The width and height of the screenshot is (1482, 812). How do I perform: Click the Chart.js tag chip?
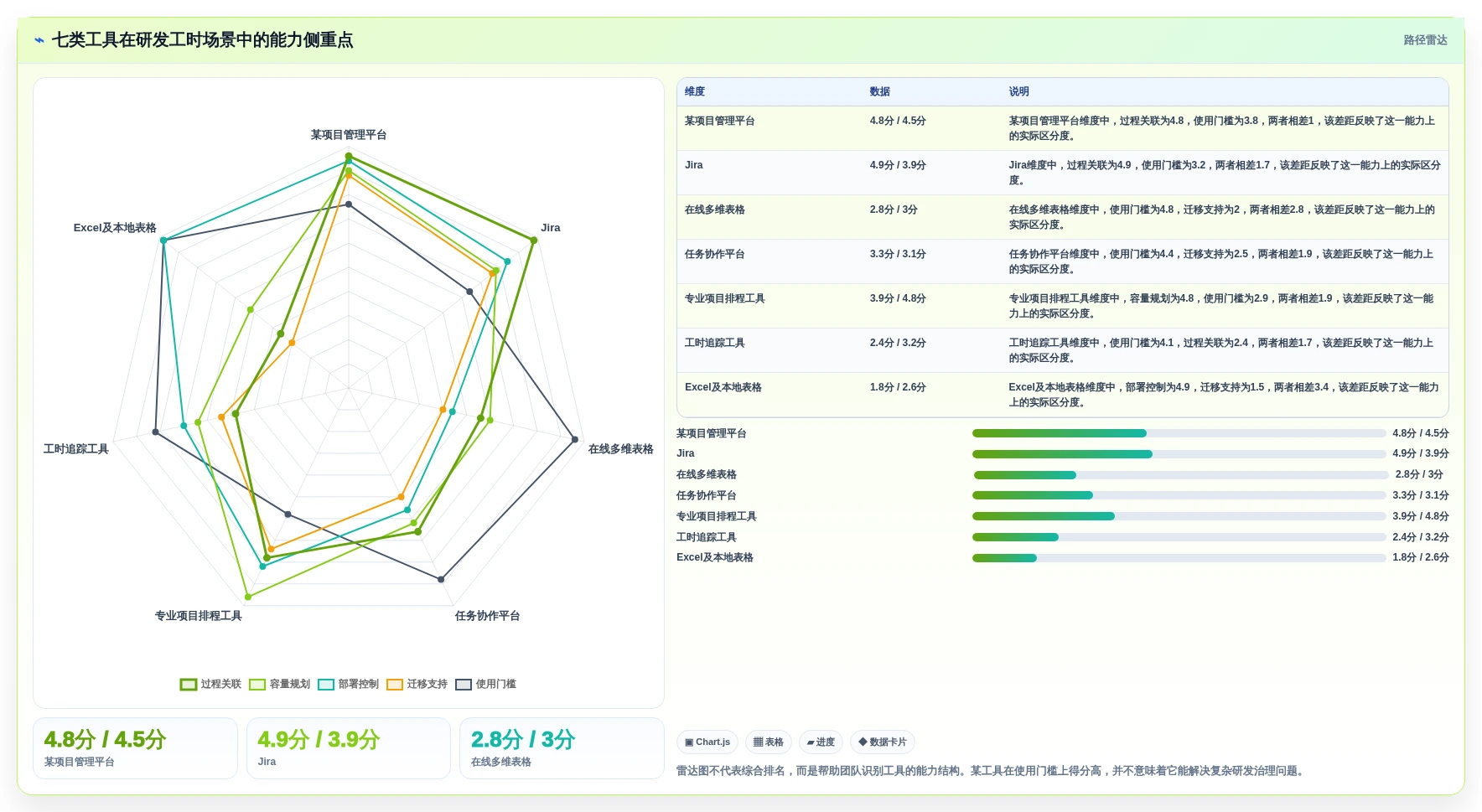(707, 742)
